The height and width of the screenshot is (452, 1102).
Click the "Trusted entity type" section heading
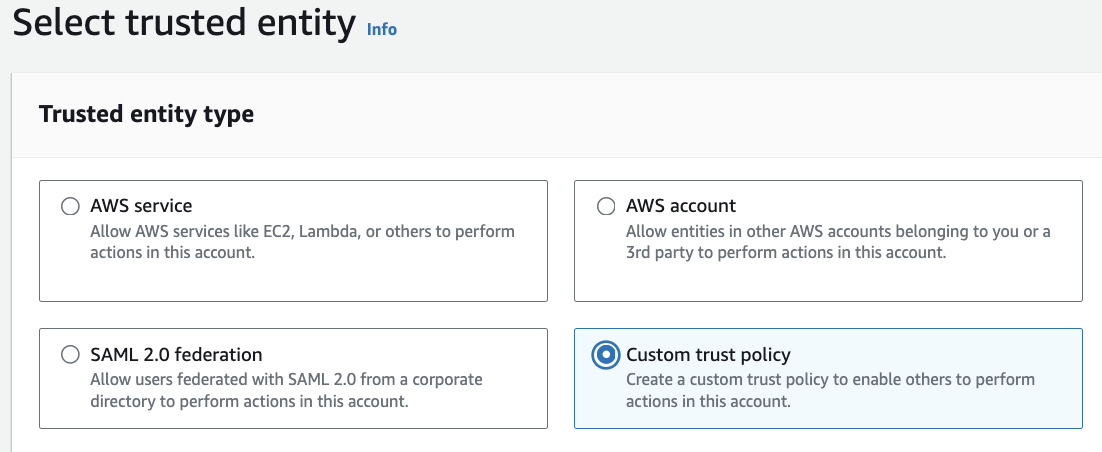(x=146, y=115)
